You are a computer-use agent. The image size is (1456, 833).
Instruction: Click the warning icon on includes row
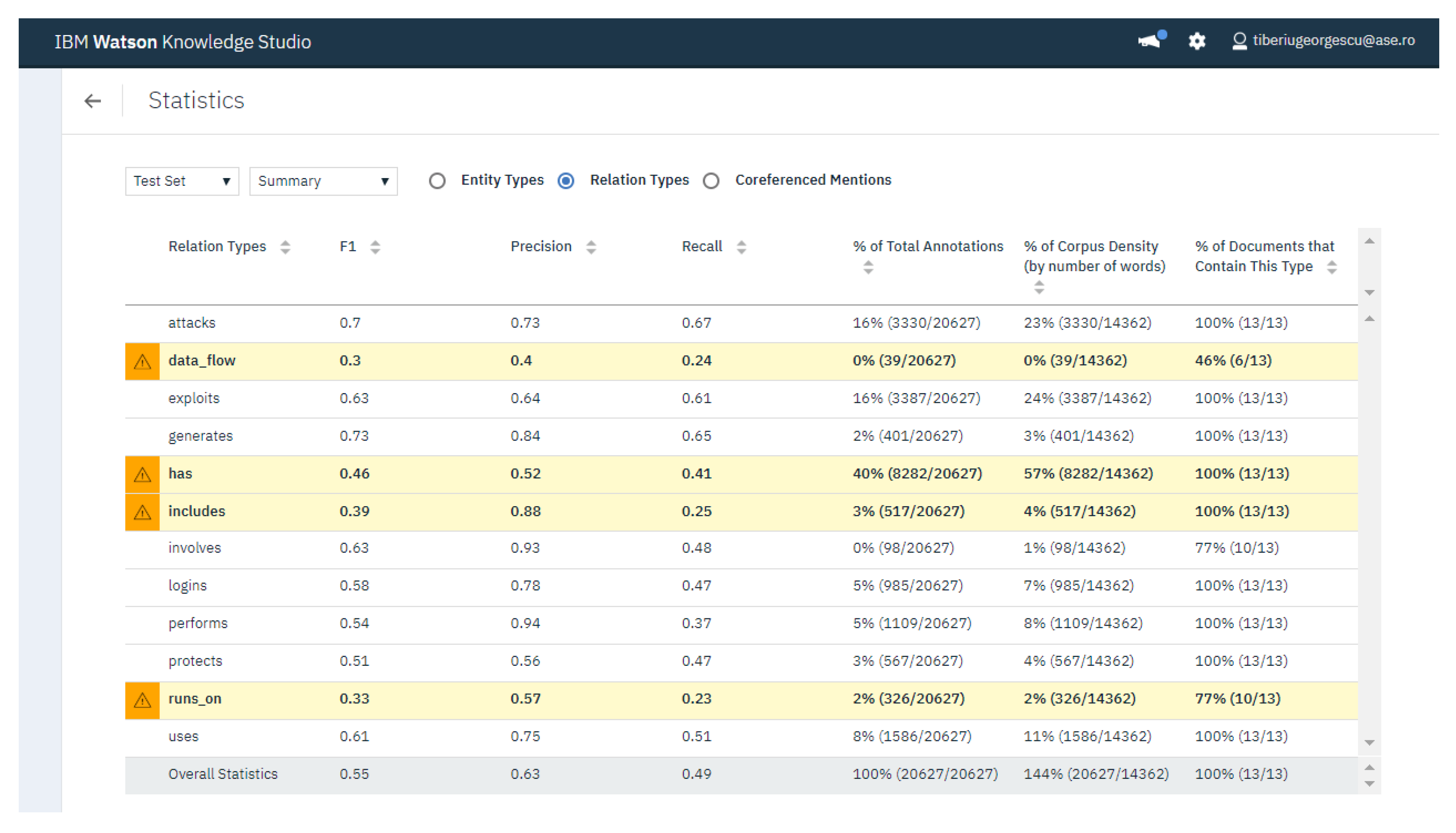click(x=143, y=512)
